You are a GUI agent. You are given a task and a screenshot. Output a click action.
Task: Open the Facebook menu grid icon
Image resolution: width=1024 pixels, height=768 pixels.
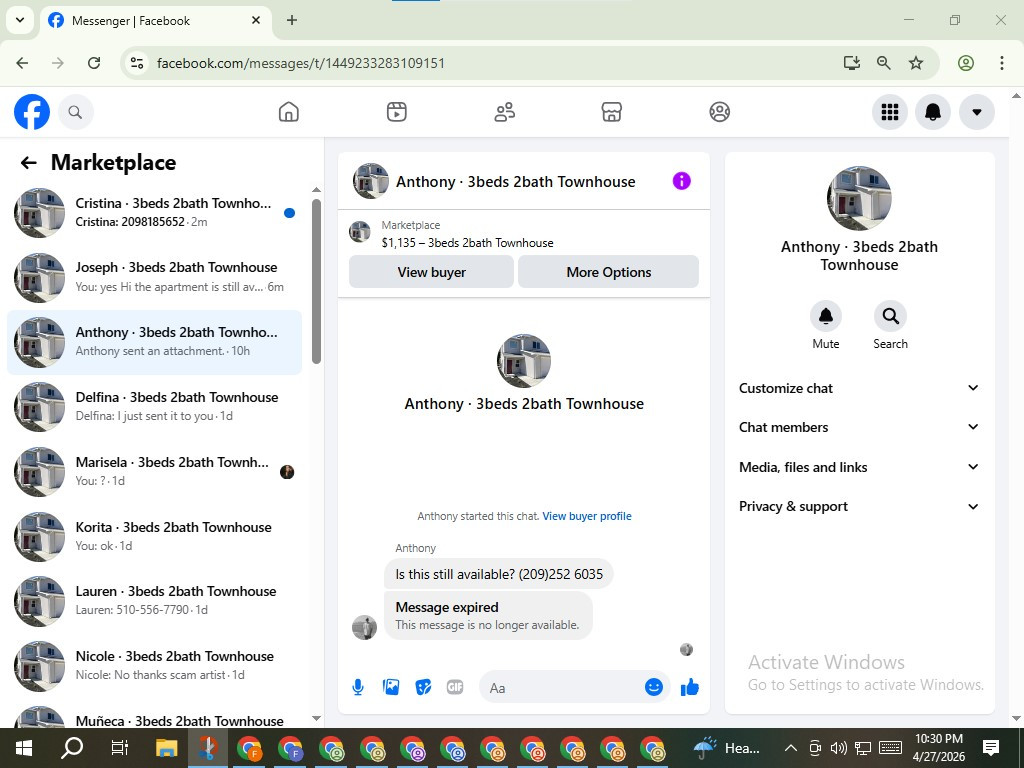click(889, 112)
